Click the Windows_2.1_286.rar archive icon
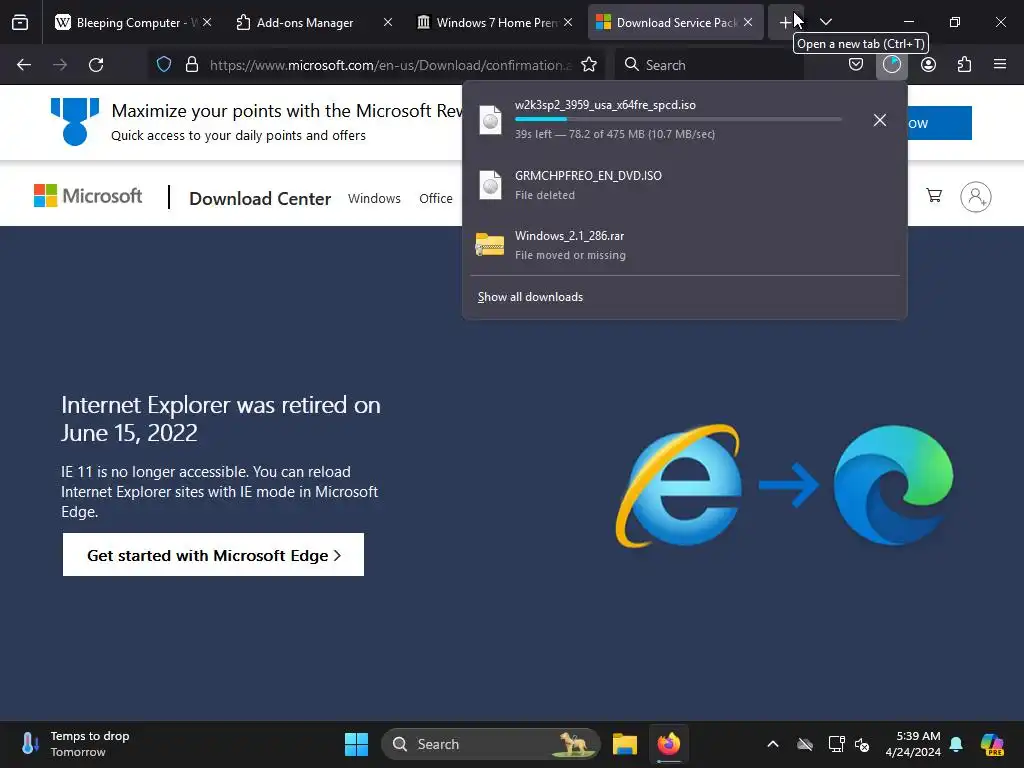Image resolution: width=1024 pixels, height=768 pixels. [x=490, y=245]
